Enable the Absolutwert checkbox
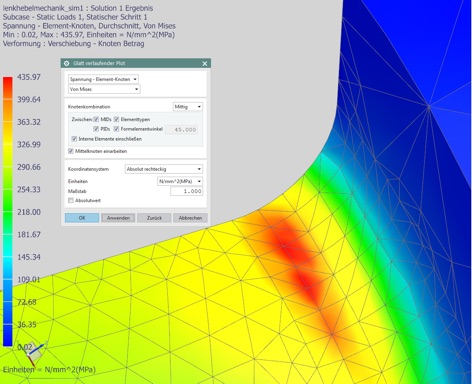 point(71,200)
